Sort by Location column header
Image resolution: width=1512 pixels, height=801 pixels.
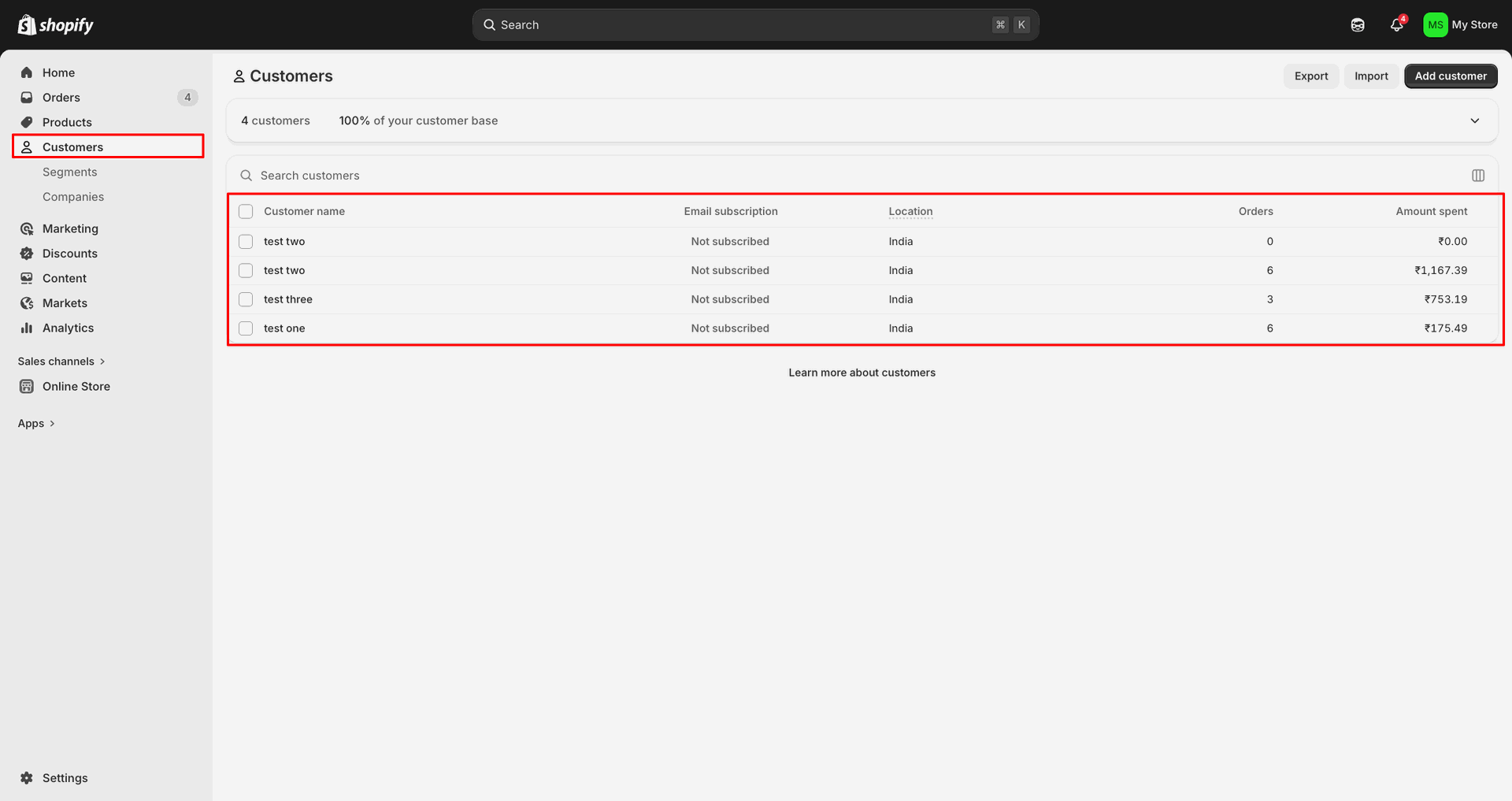tap(910, 212)
